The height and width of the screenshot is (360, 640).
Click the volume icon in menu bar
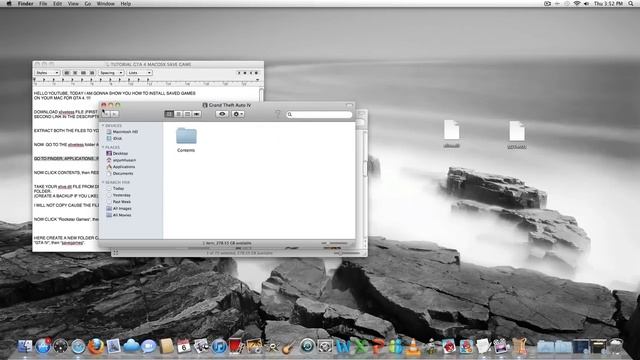pyautogui.click(x=587, y=4)
